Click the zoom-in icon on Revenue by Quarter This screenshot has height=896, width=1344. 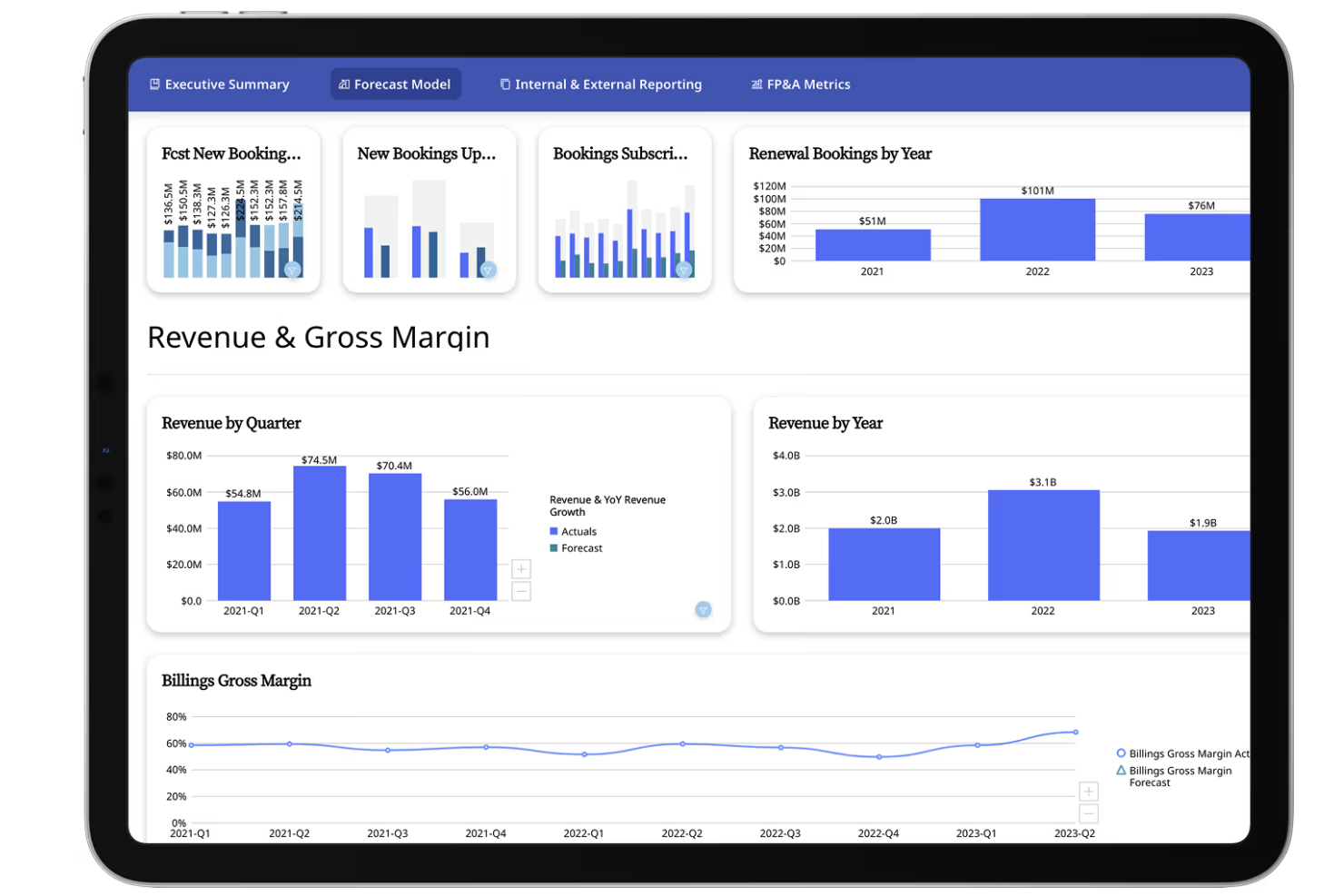click(521, 568)
